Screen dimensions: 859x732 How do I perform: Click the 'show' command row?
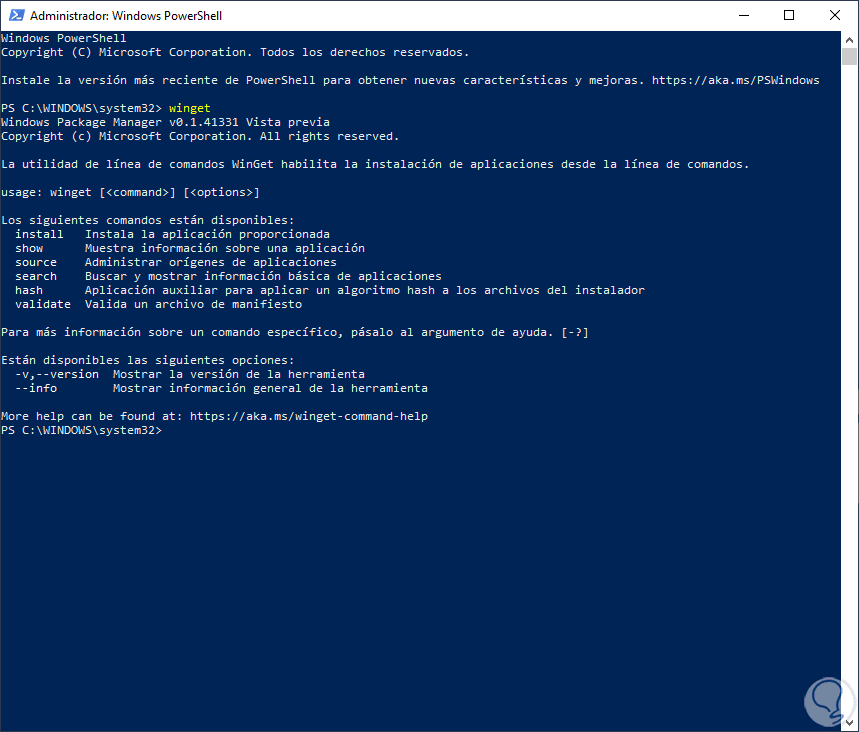(190, 248)
